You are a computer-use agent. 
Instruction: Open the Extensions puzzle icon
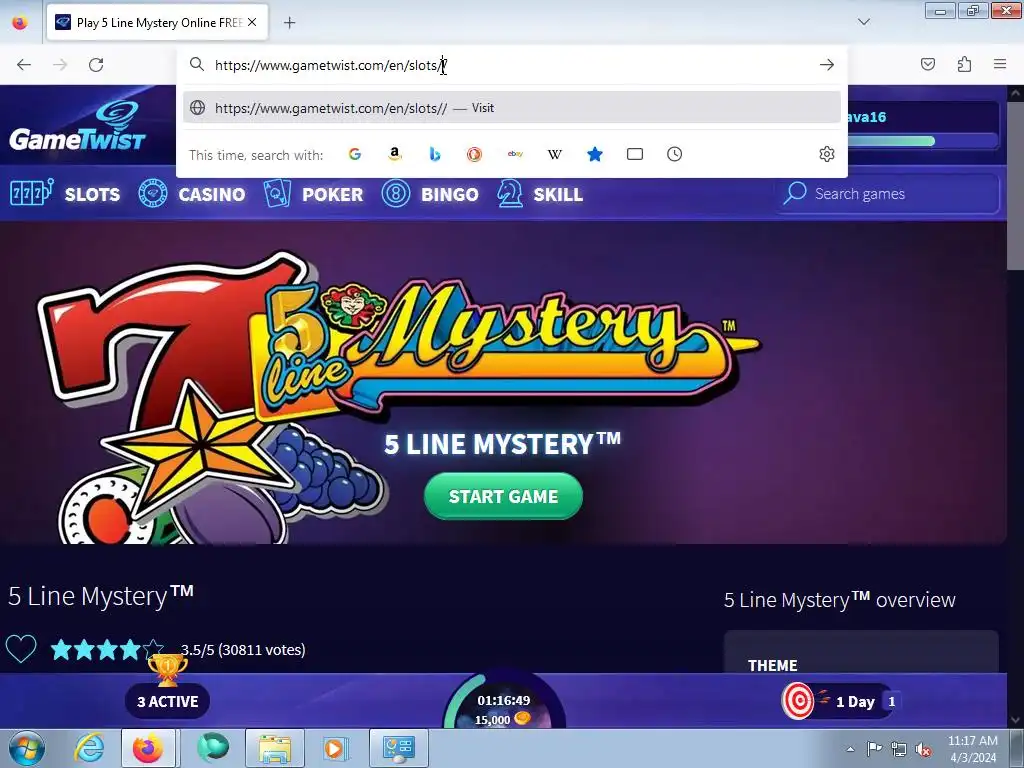(x=964, y=64)
